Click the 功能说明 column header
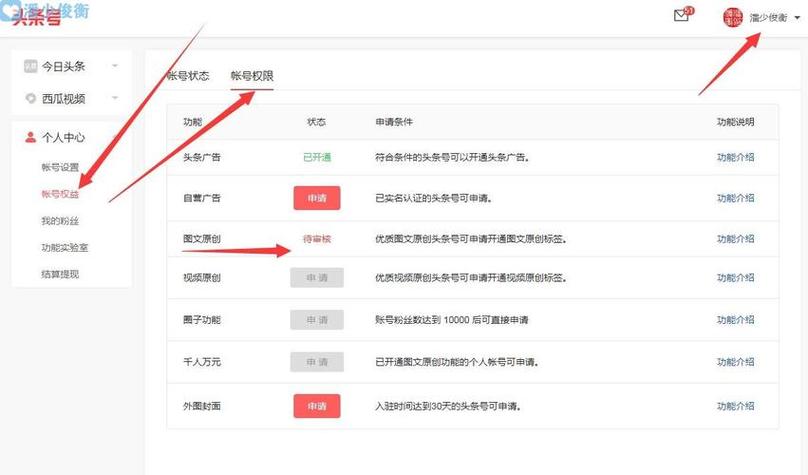Screen dimensions: 808x475 [x=735, y=122]
